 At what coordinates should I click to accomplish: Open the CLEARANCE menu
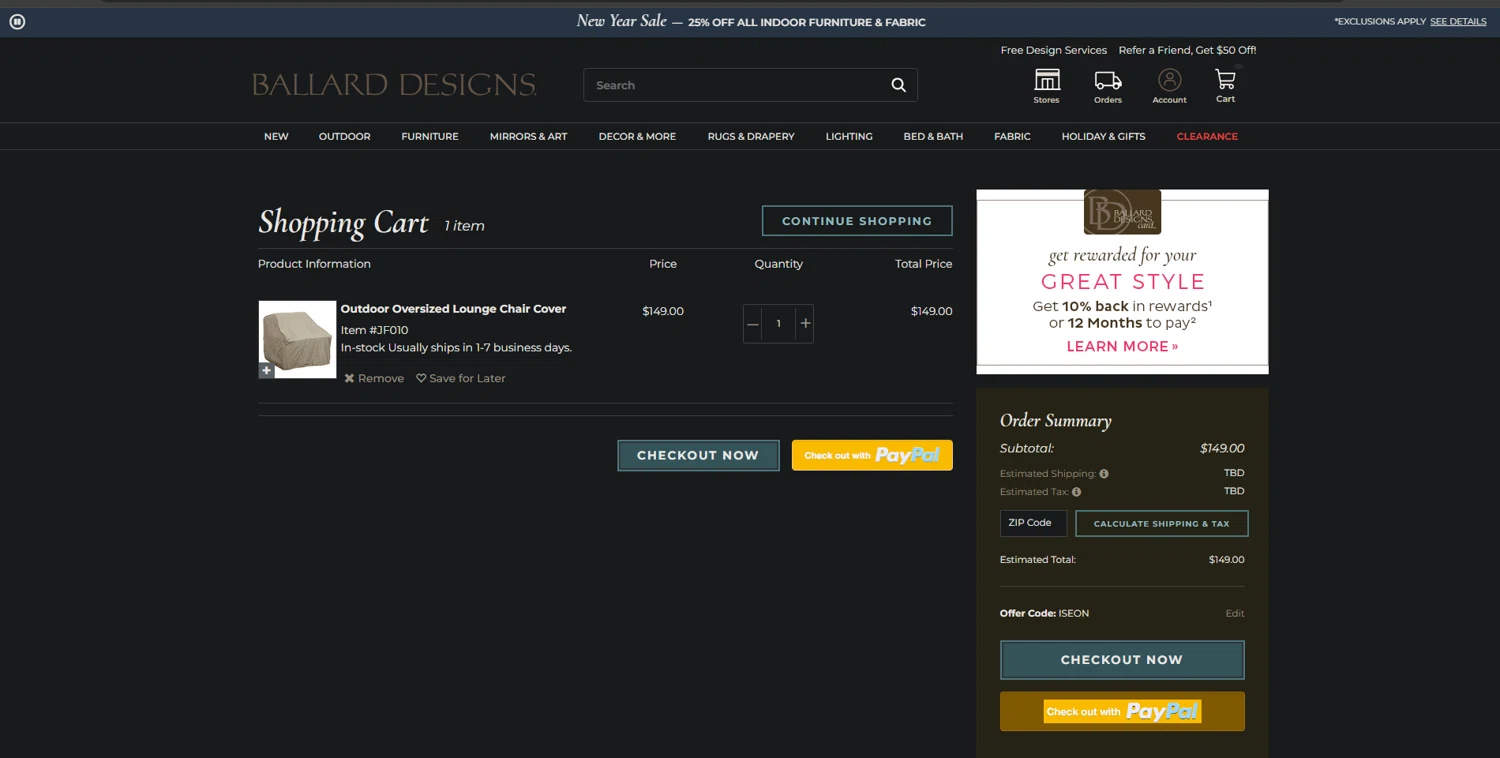(x=1207, y=136)
